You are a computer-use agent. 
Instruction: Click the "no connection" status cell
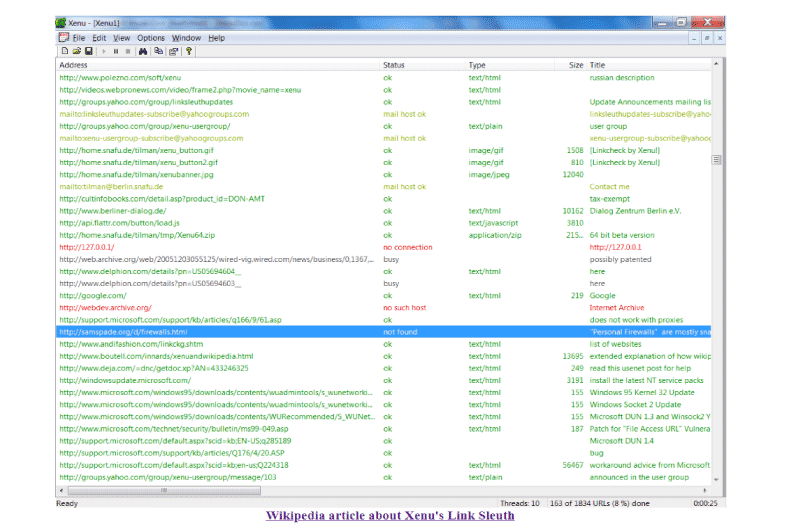(x=408, y=247)
